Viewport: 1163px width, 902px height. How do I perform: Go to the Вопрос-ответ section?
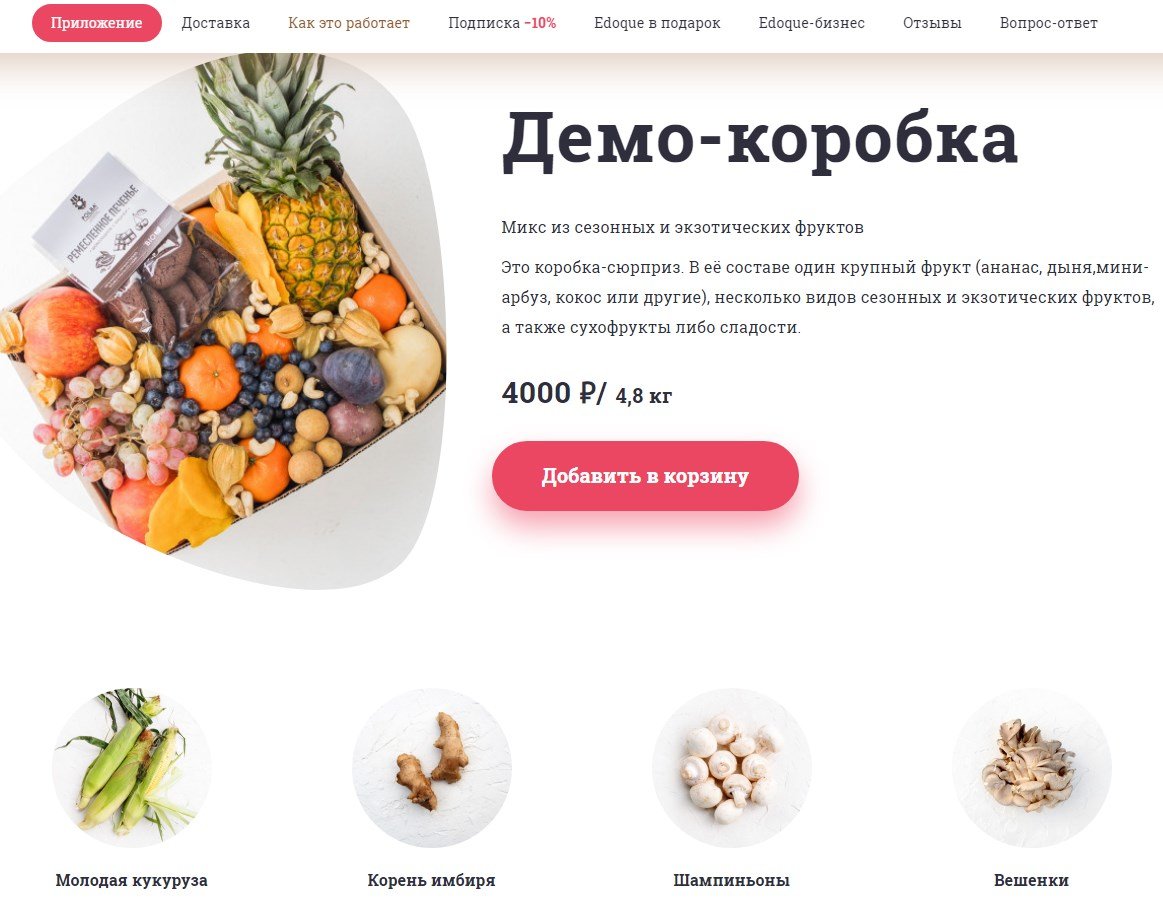1049,23
